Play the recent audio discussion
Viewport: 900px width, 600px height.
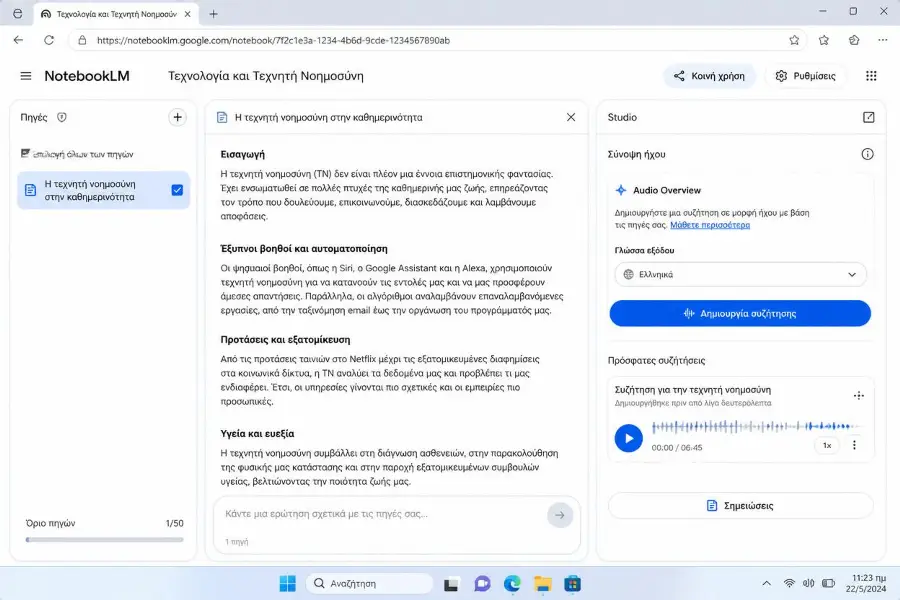pos(629,438)
